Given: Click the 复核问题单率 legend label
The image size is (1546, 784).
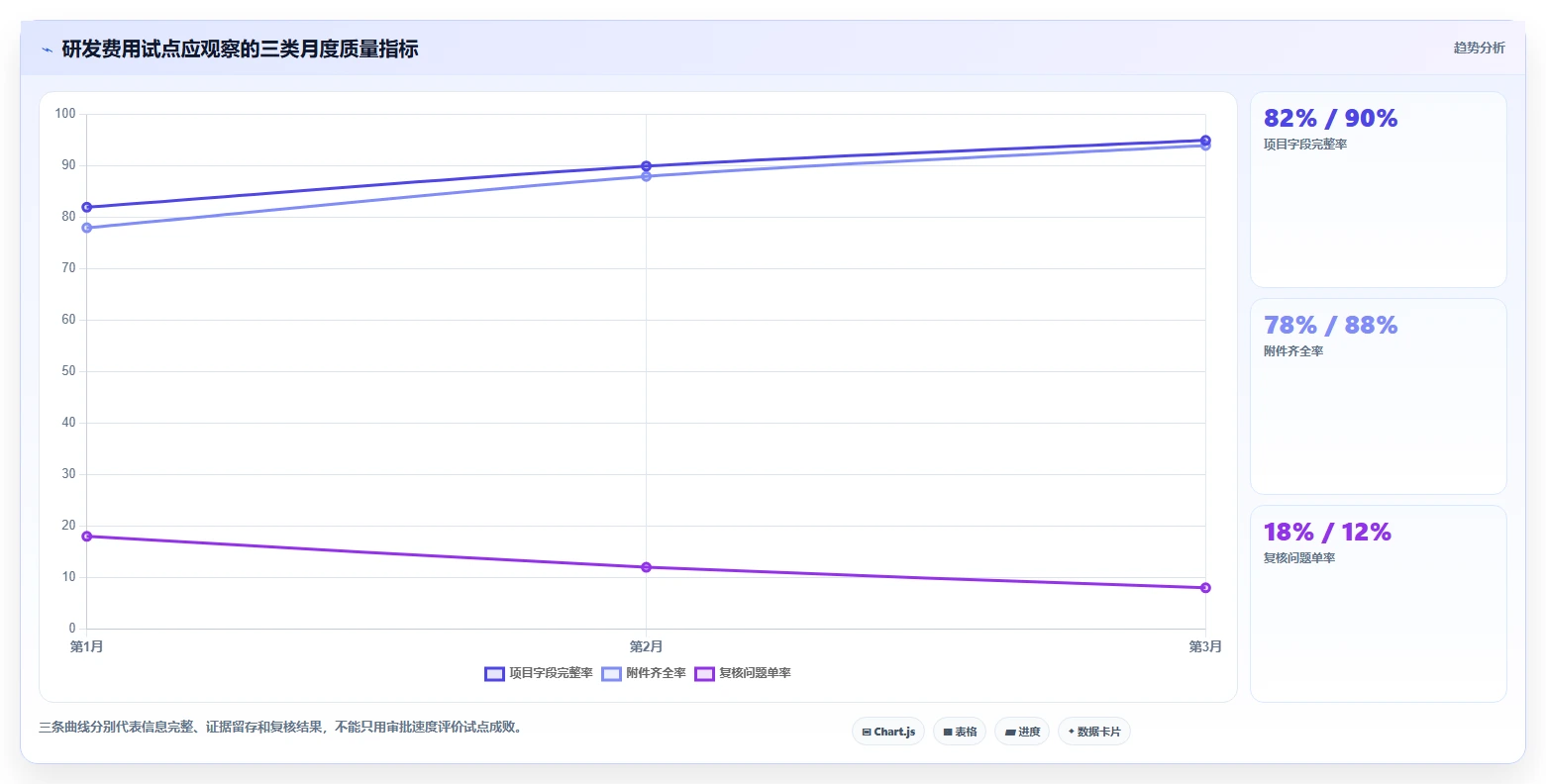Looking at the screenshot, I should coord(755,673).
